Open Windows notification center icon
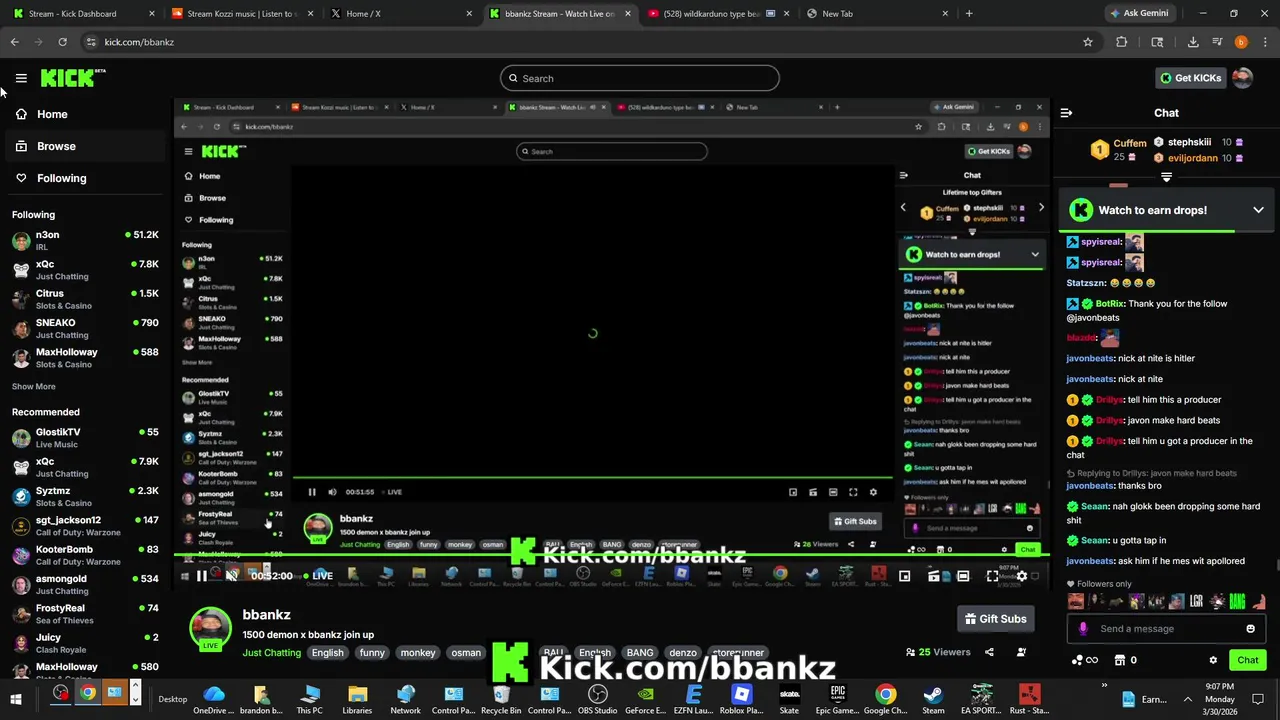The image size is (1280, 720). coord(1259,699)
